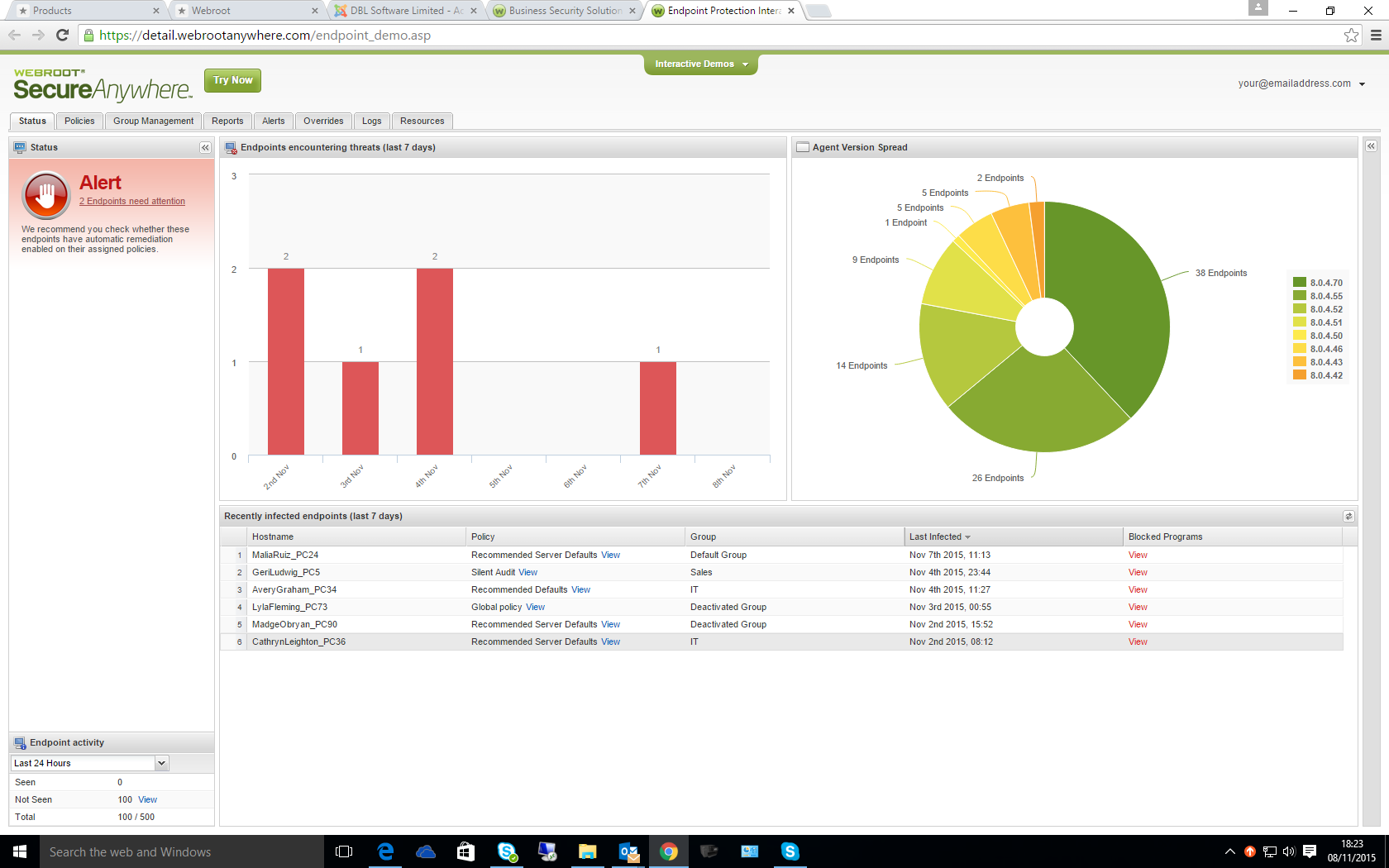The image size is (1389, 868).
Task: Show hidden system tray icons chevron
Action: (1230, 851)
